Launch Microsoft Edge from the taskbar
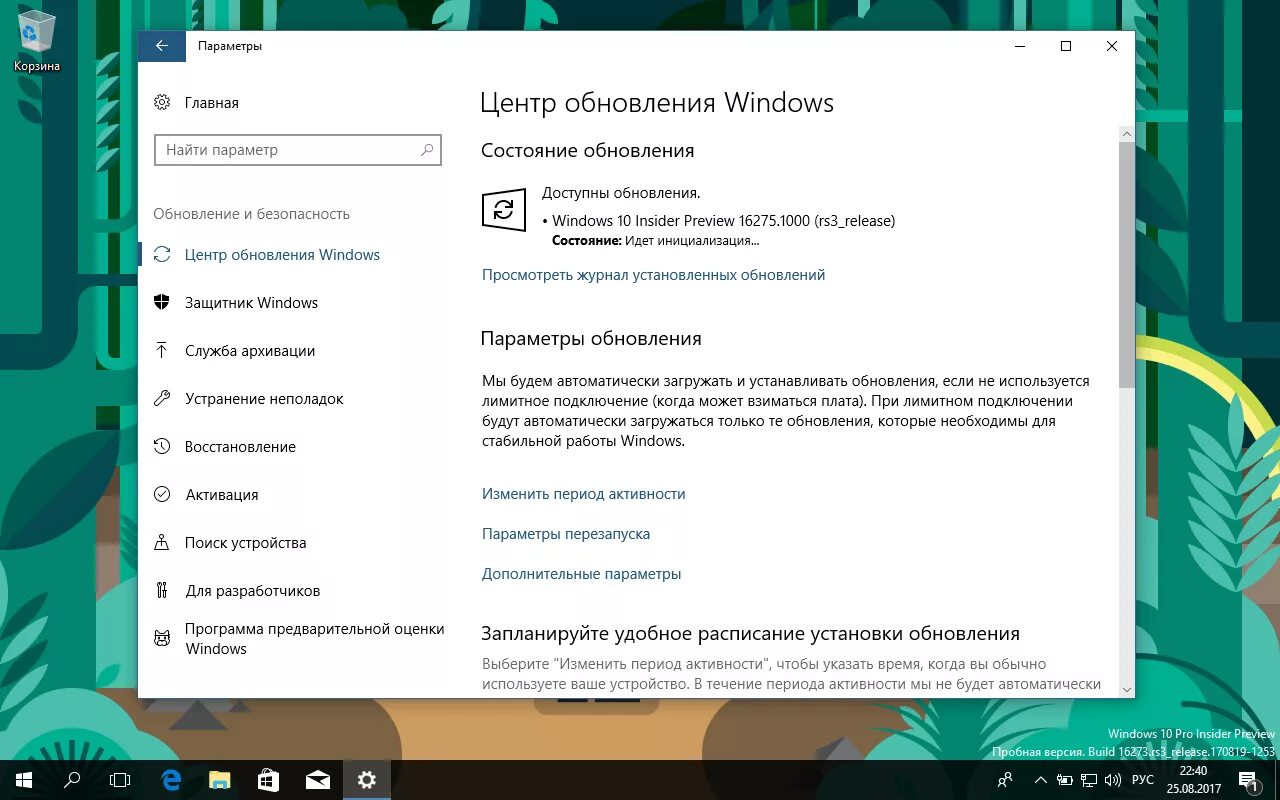The width and height of the screenshot is (1280, 800). pyautogui.click(x=169, y=780)
